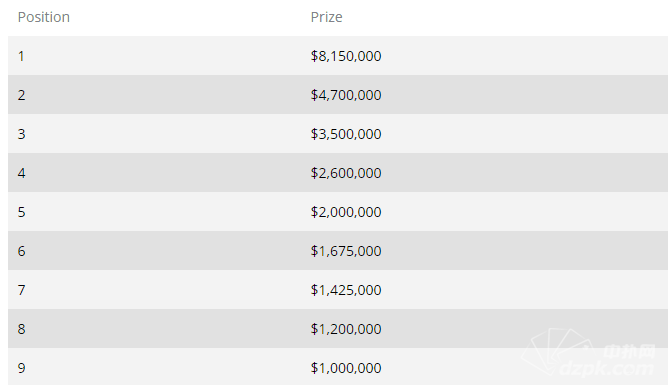Select position number 7 cell
This screenshot has height=385, width=668.
point(21,290)
